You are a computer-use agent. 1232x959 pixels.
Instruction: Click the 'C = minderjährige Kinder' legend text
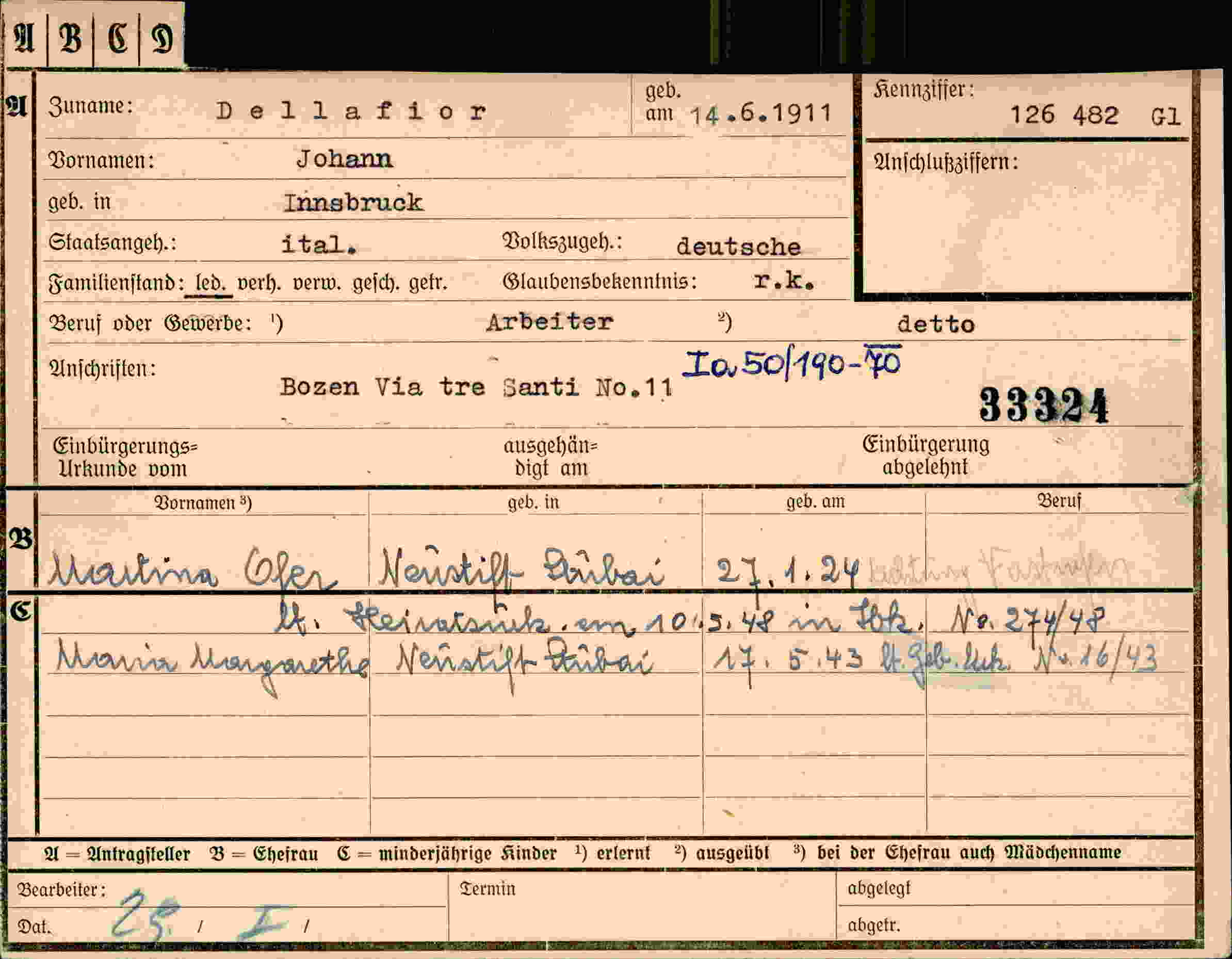(447, 853)
